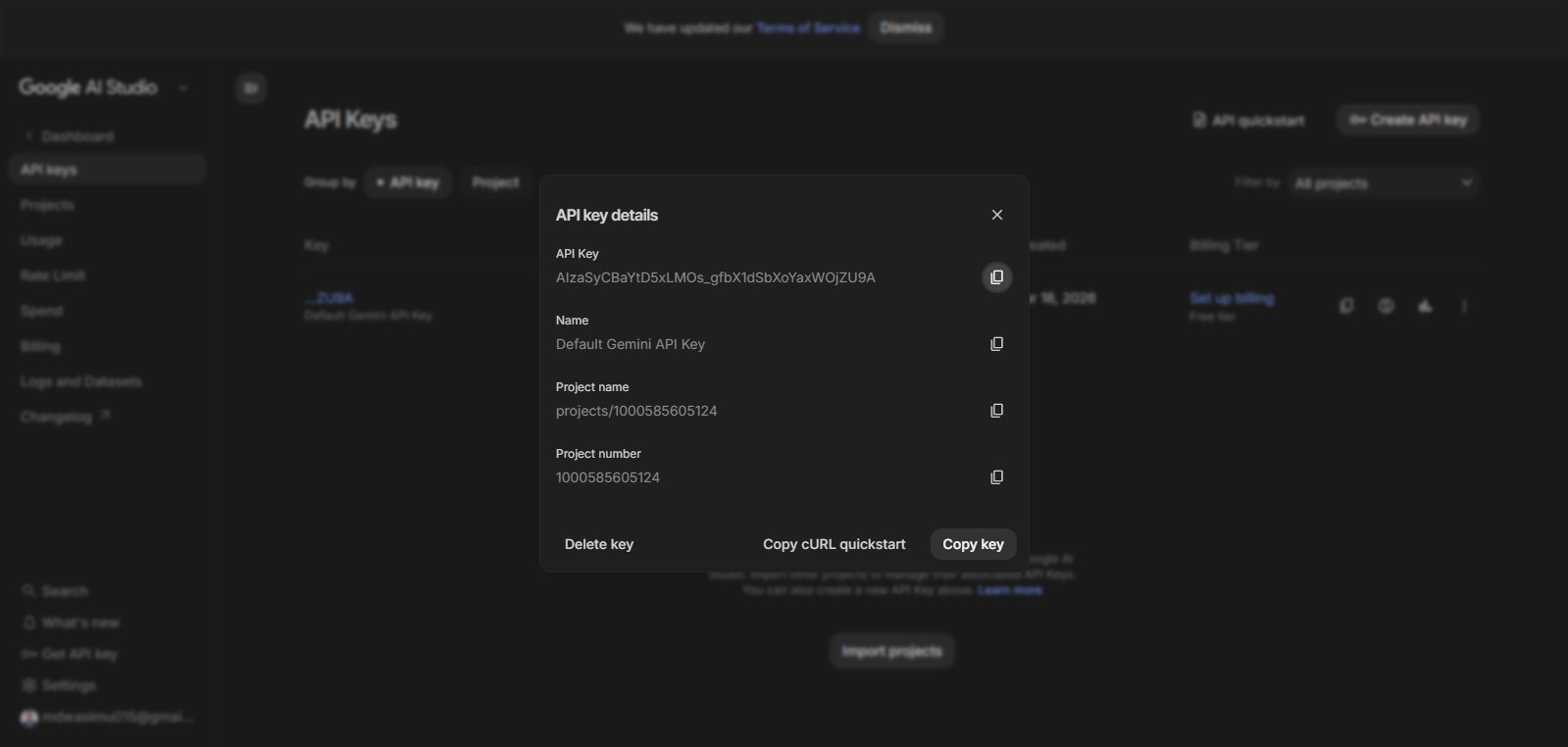Open Spend in sidebar
This screenshot has width=1568, height=747.
41,311
